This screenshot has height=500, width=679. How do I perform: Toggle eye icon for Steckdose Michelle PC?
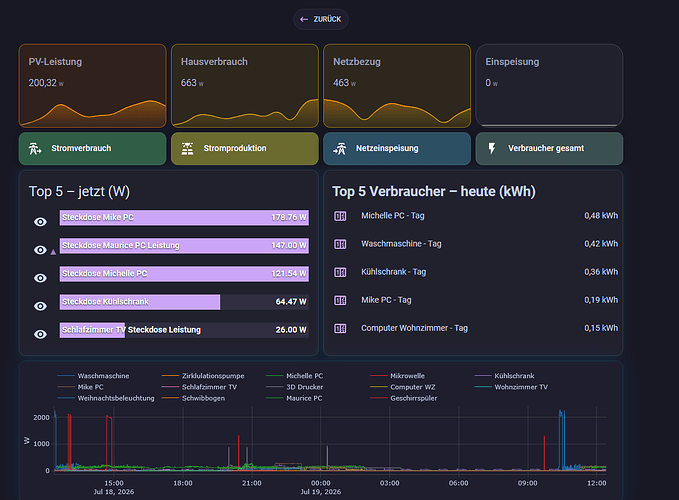click(x=40, y=278)
